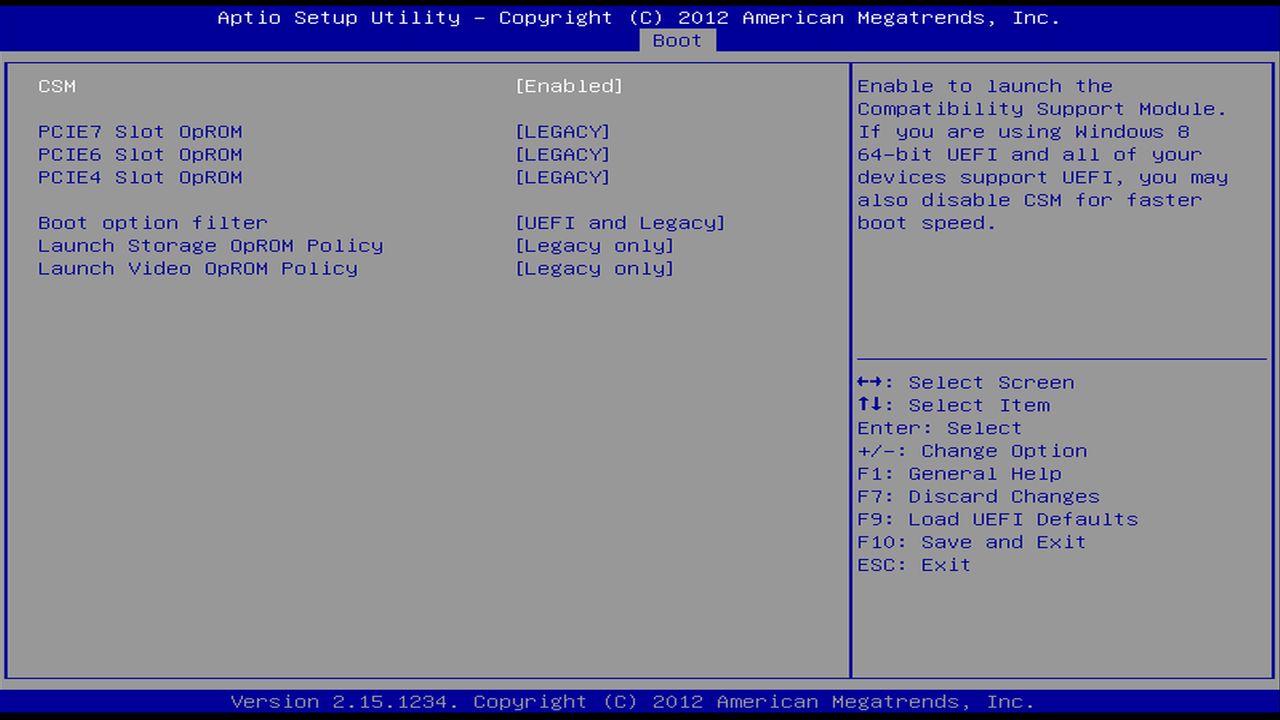Select the PCIE7 Slot OpROM label
1280x720 pixels.
140,132
